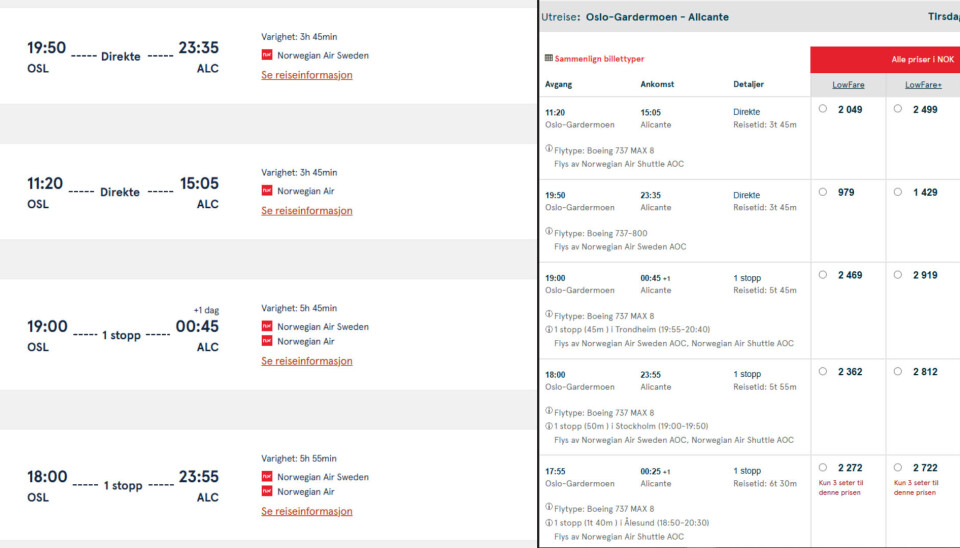Click info icon next to Flytype Boeing 737-800
Screen dimensions: 960x548
[549, 231]
